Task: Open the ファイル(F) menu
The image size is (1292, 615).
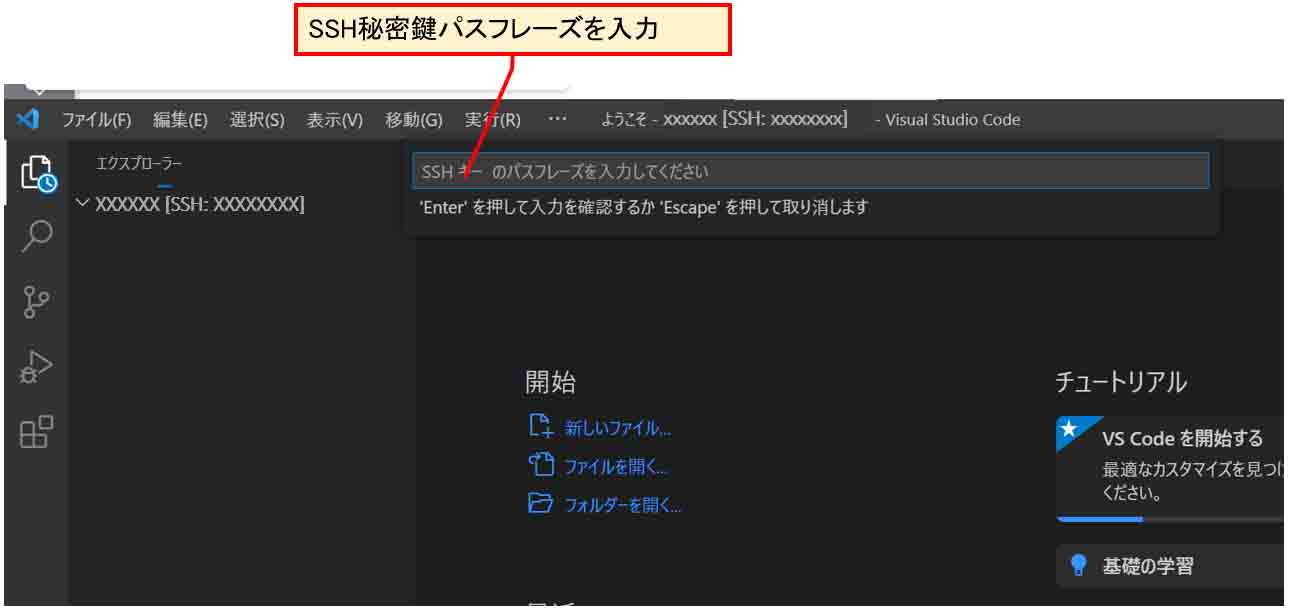Action: [96, 120]
